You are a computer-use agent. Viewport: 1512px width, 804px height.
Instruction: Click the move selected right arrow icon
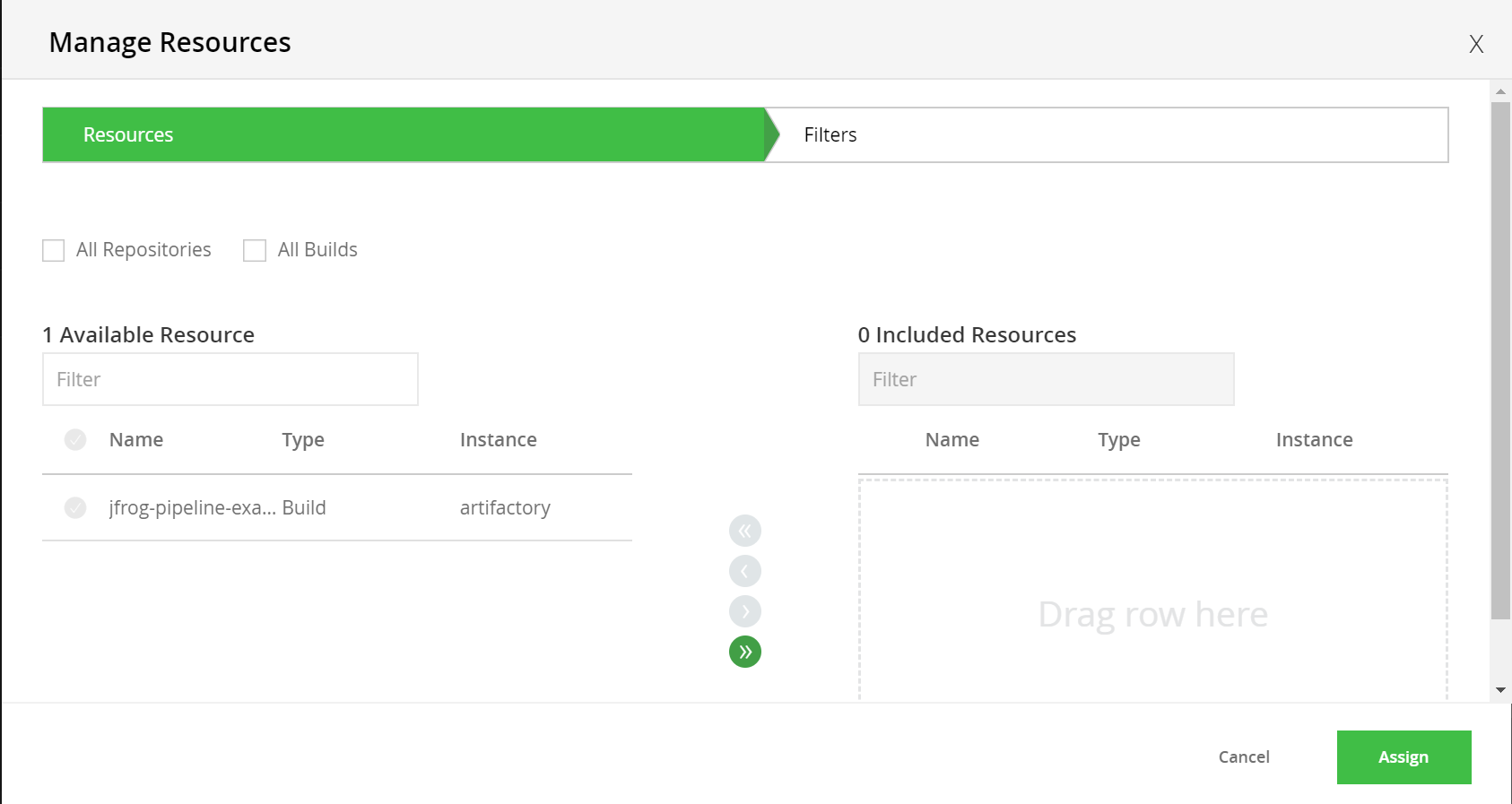(x=745, y=611)
